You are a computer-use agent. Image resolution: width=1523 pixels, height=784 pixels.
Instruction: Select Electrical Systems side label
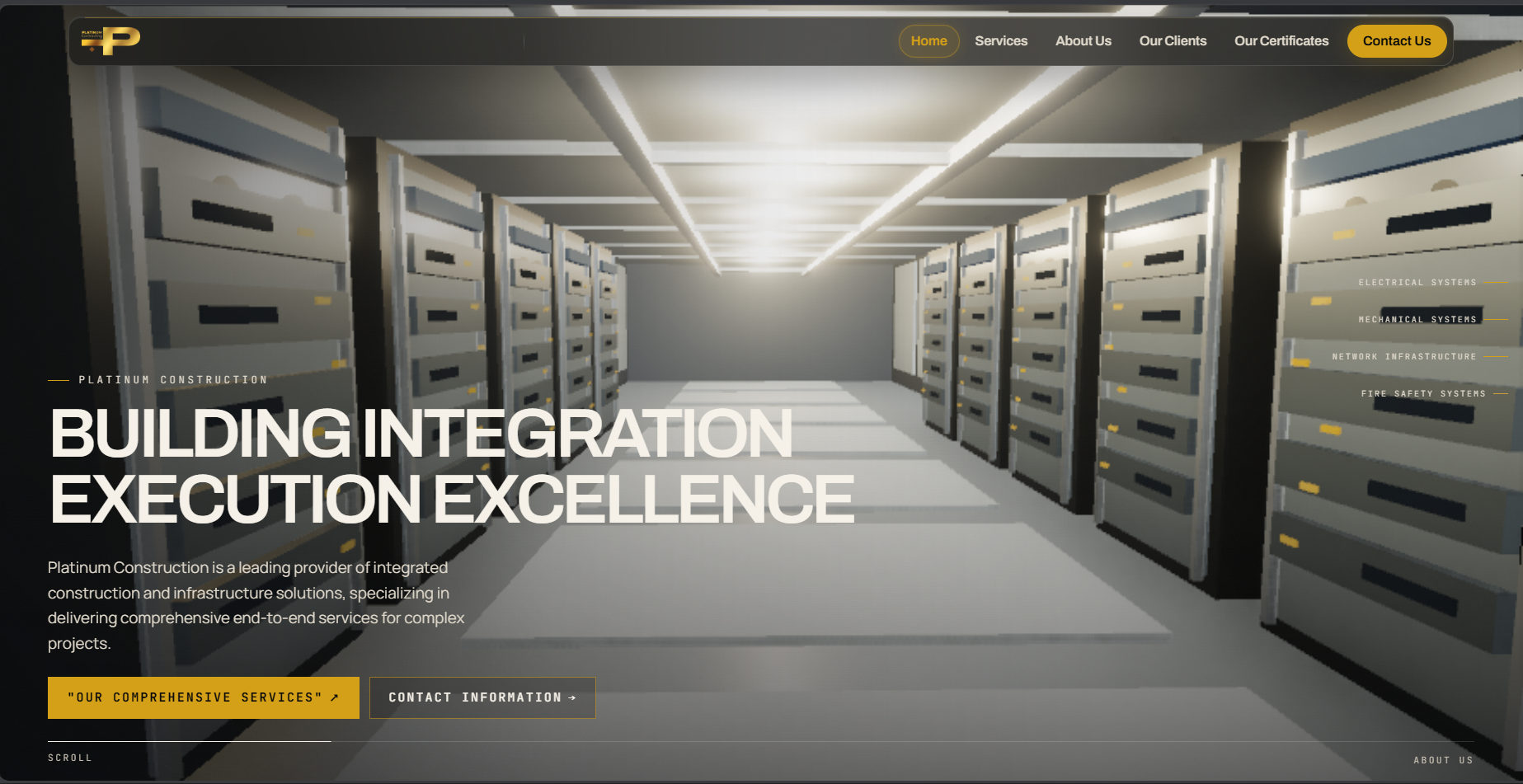(x=1417, y=283)
